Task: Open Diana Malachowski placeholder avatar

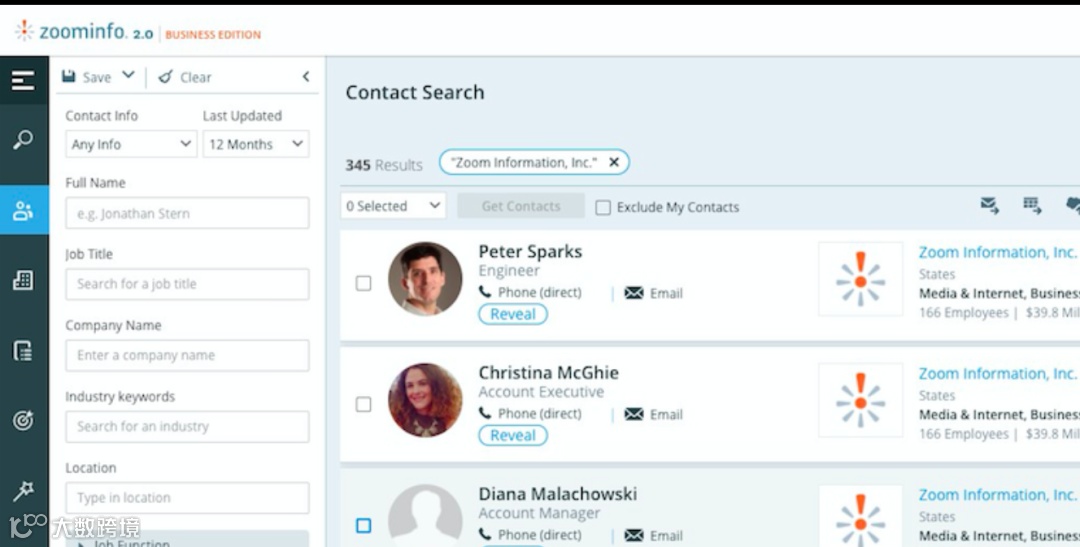Action: [425, 516]
